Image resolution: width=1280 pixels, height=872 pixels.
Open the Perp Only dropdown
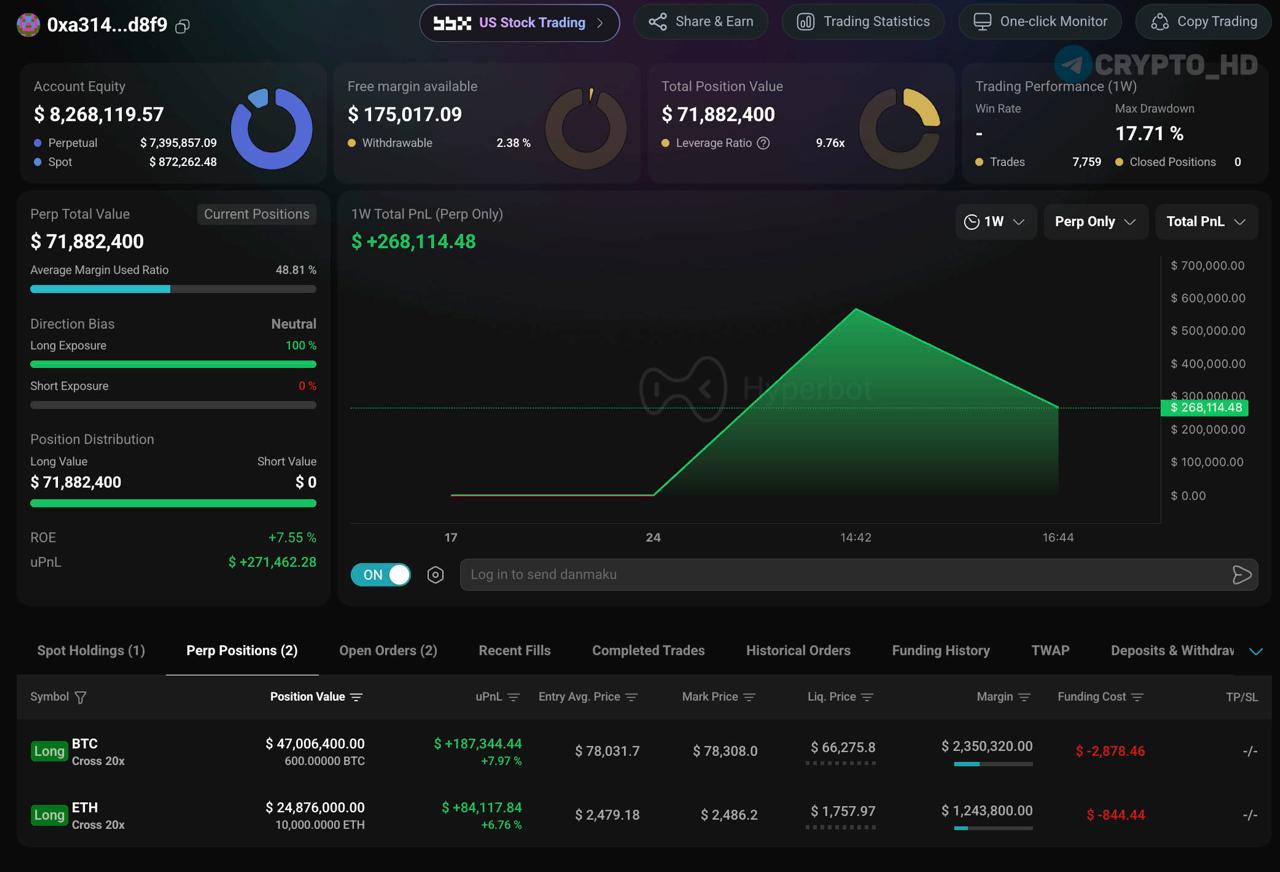(1095, 222)
